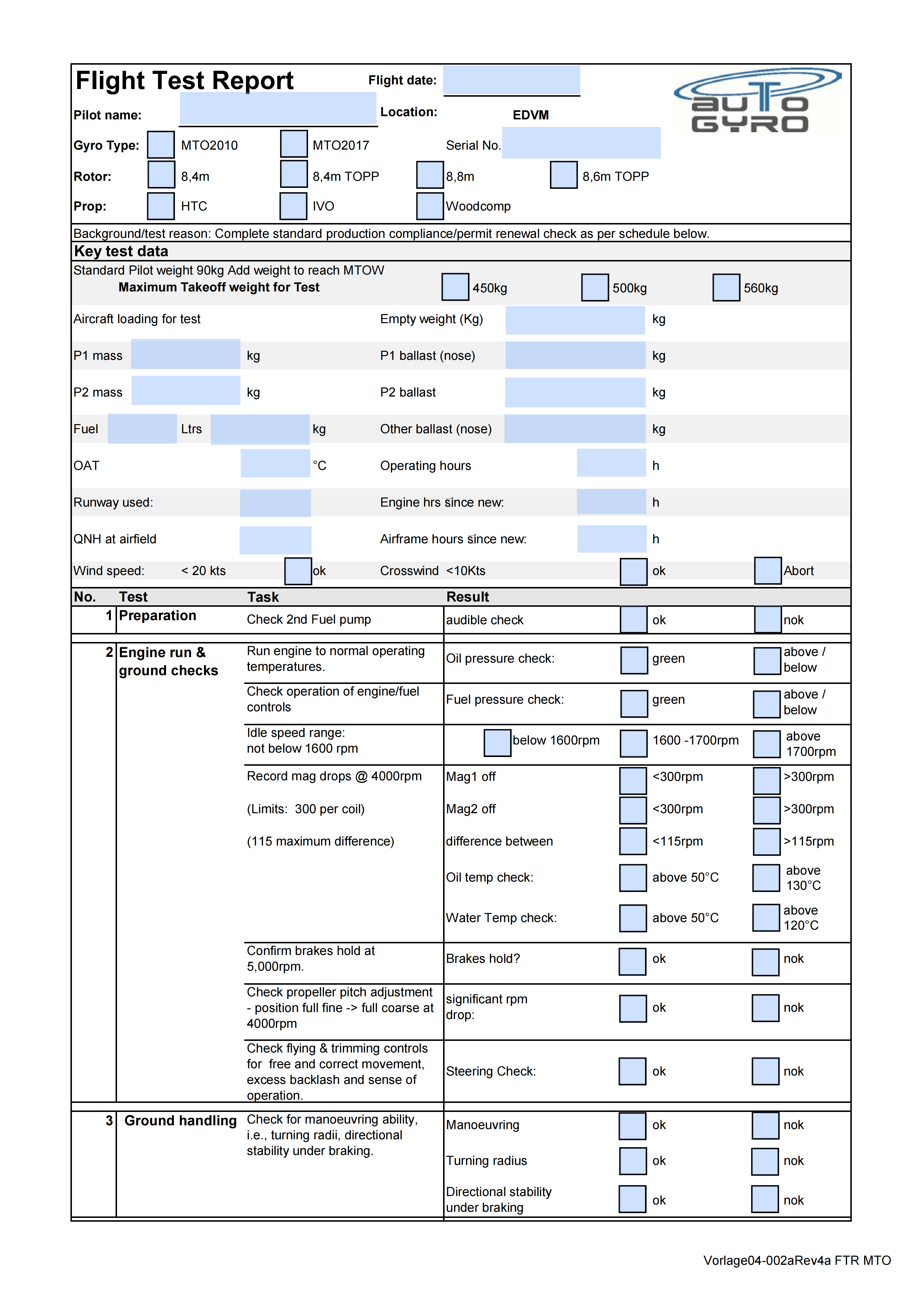Click the QNH at airfield field

(276, 540)
